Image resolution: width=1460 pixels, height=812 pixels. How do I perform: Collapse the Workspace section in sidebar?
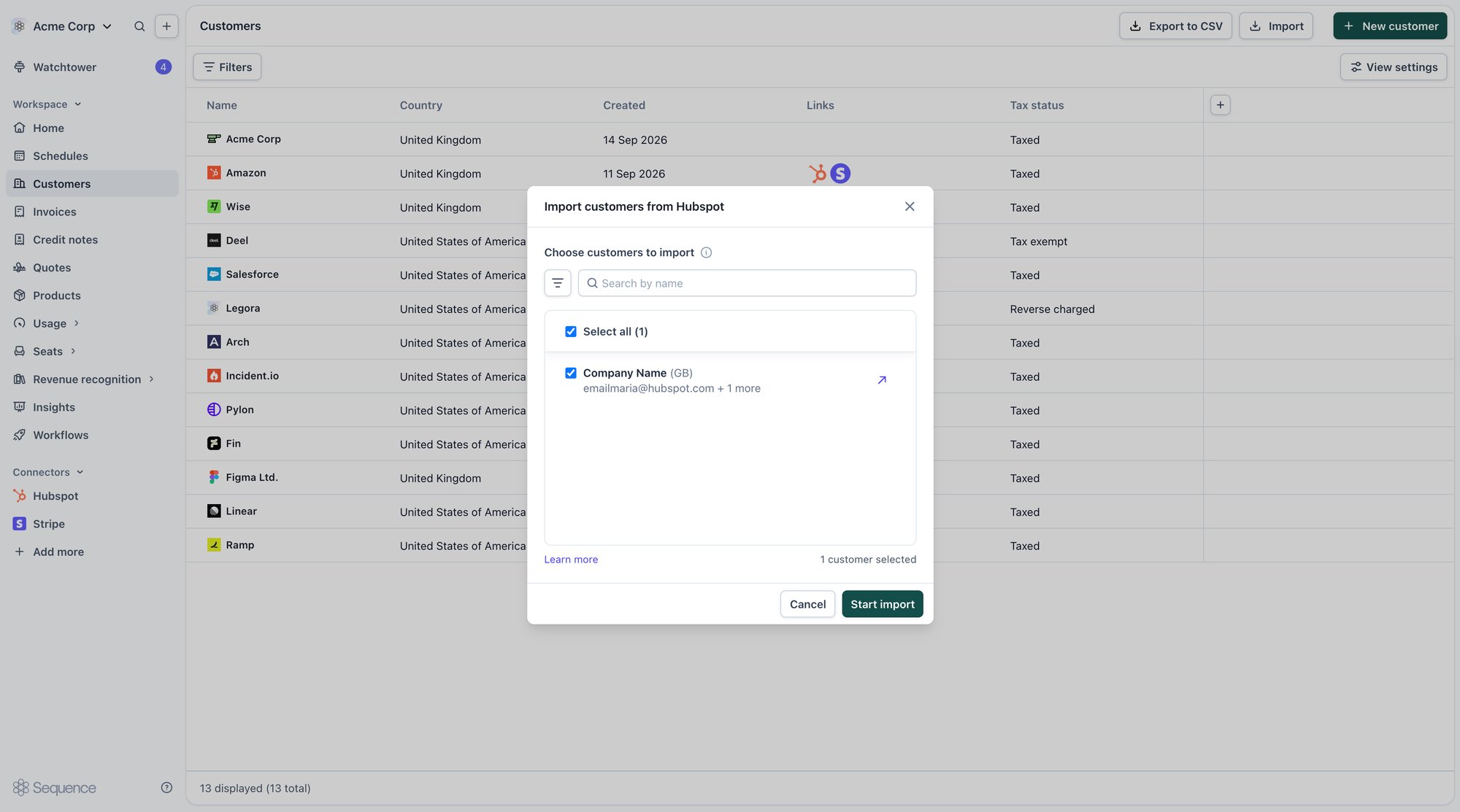point(47,104)
